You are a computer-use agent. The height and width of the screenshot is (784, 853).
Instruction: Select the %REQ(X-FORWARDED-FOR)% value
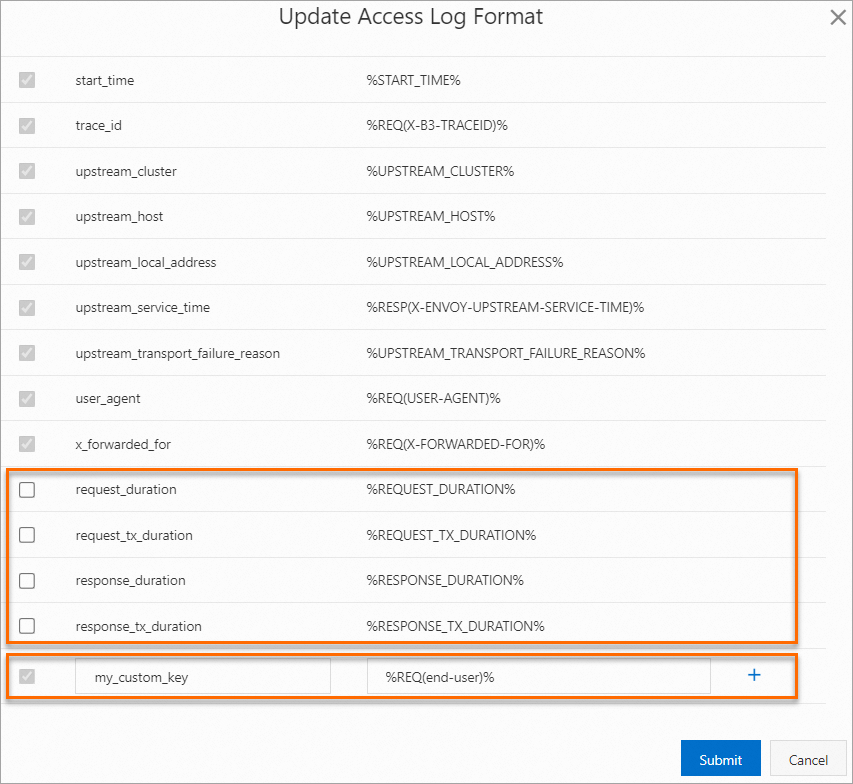456,444
